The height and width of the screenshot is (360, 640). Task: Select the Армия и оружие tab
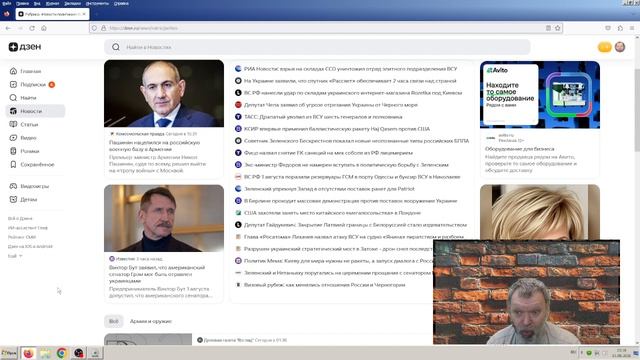(x=151, y=321)
